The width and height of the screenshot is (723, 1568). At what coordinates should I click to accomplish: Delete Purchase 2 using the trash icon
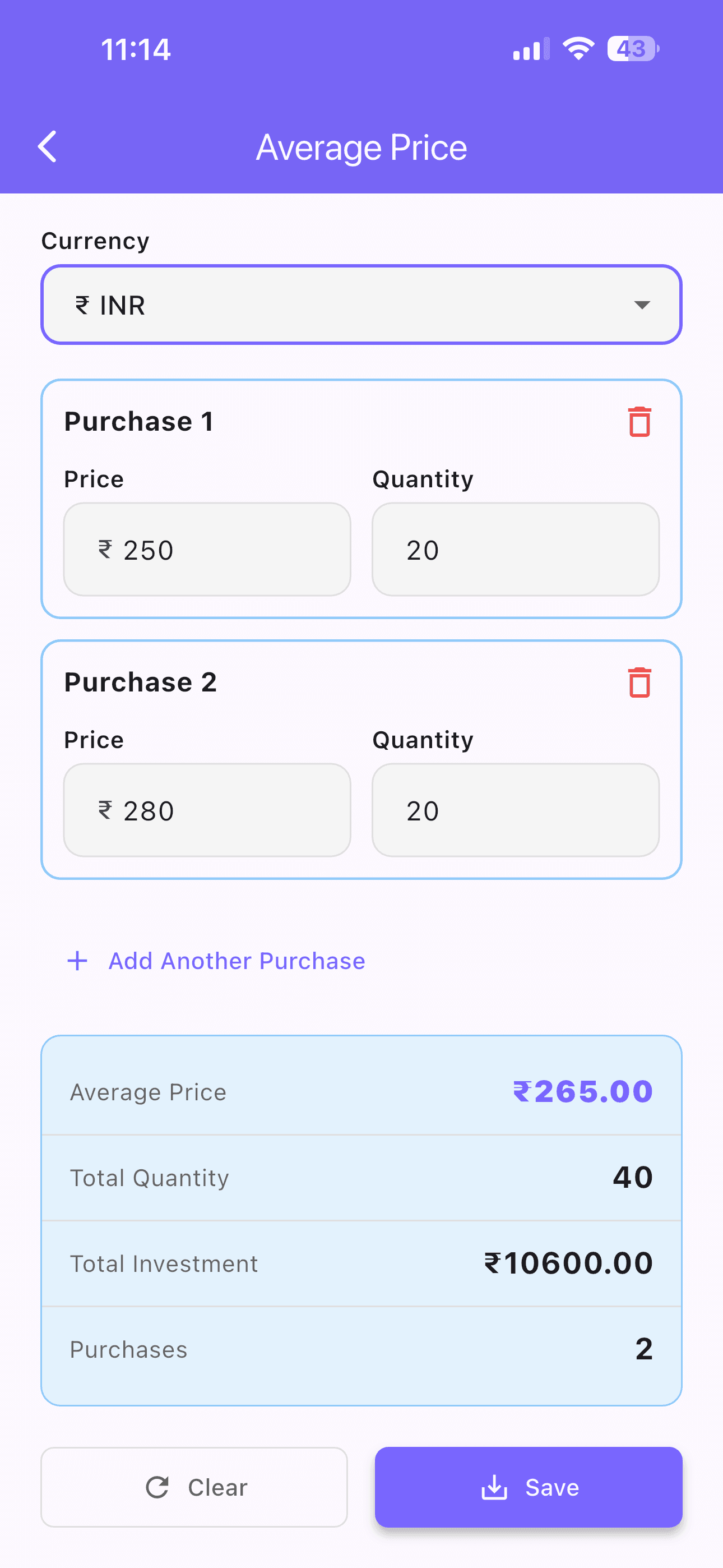638,684
